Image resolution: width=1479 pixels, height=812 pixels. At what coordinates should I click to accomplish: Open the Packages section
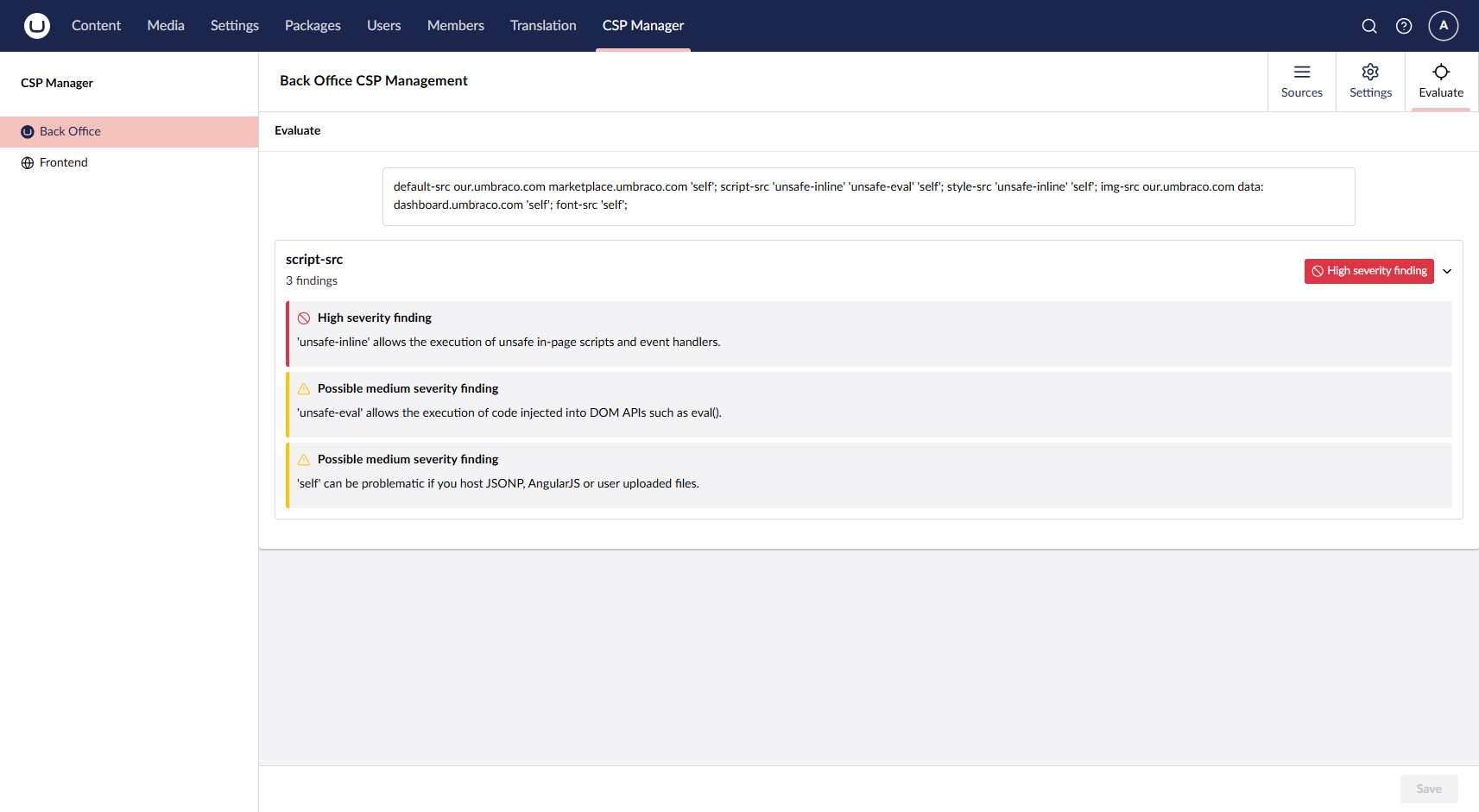[x=313, y=26]
